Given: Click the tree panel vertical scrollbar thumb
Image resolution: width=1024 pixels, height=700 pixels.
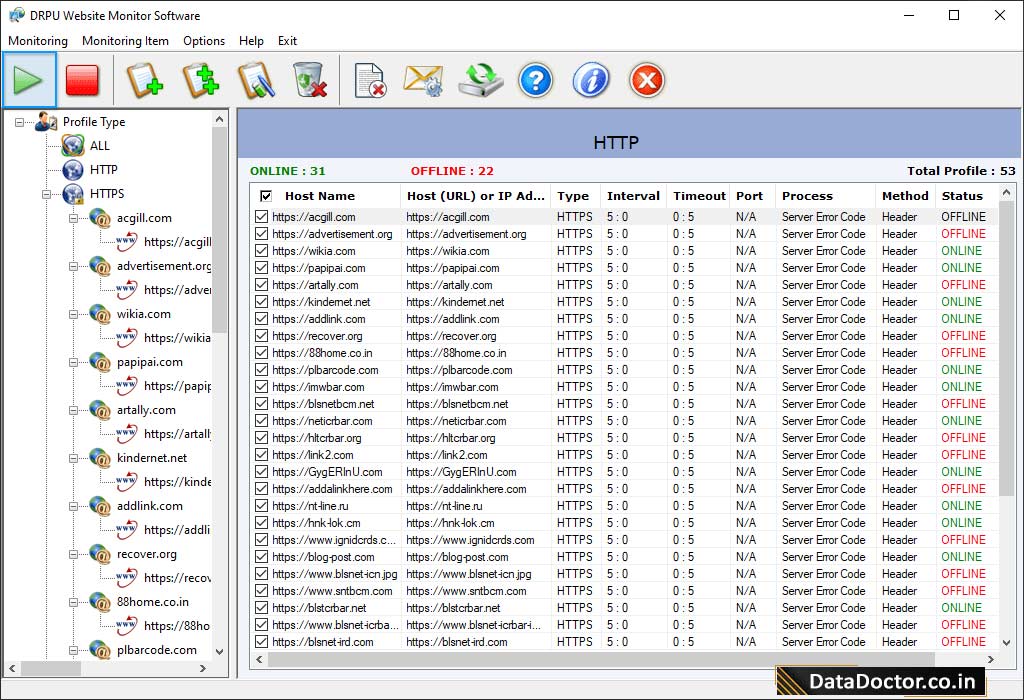Looking at the screenshot, I should (x=219, y=231).
